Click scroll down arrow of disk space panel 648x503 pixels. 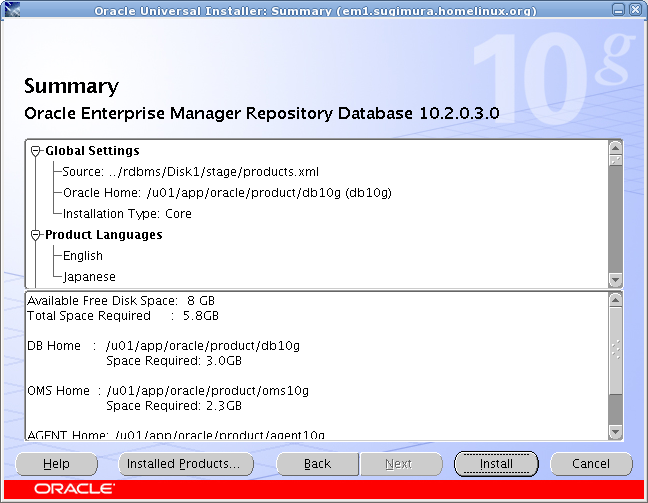click(615, 432)
